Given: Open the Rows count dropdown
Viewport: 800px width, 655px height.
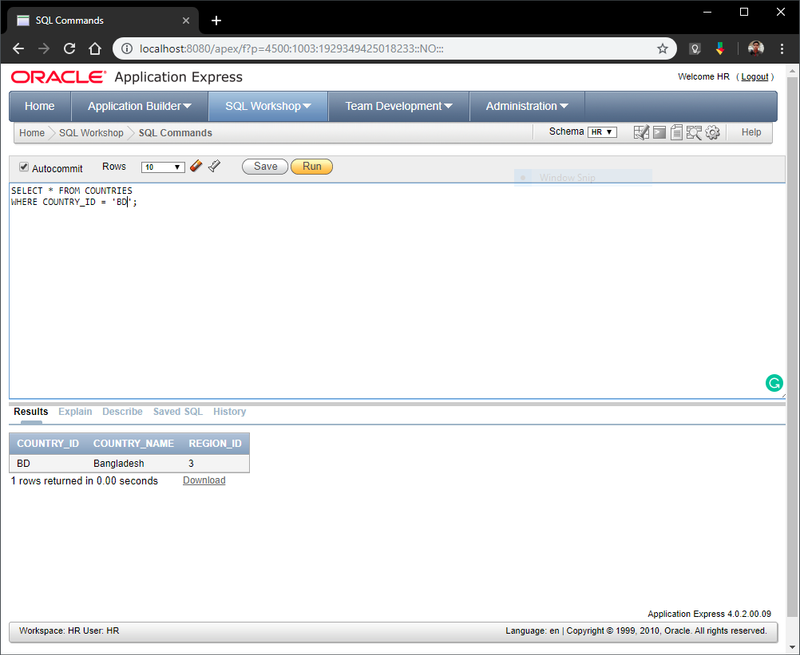Looking at the screenshot, I should pos(163,167).
